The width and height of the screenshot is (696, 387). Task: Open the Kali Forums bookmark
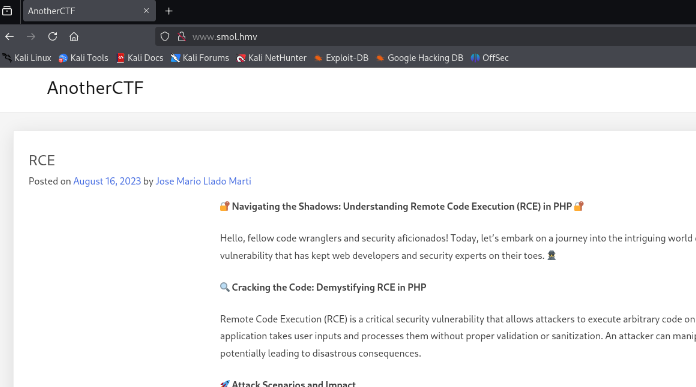click(x=200, y=58)
